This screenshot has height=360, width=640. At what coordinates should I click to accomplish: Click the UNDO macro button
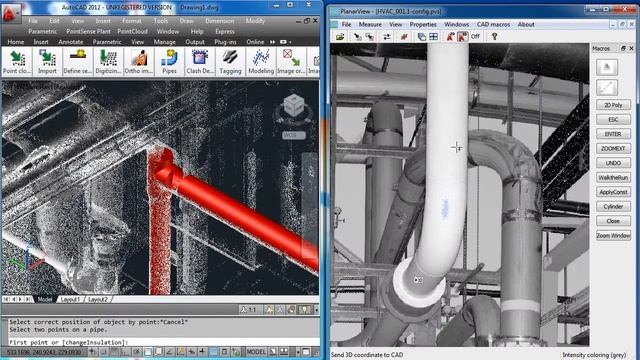point(613,163)
